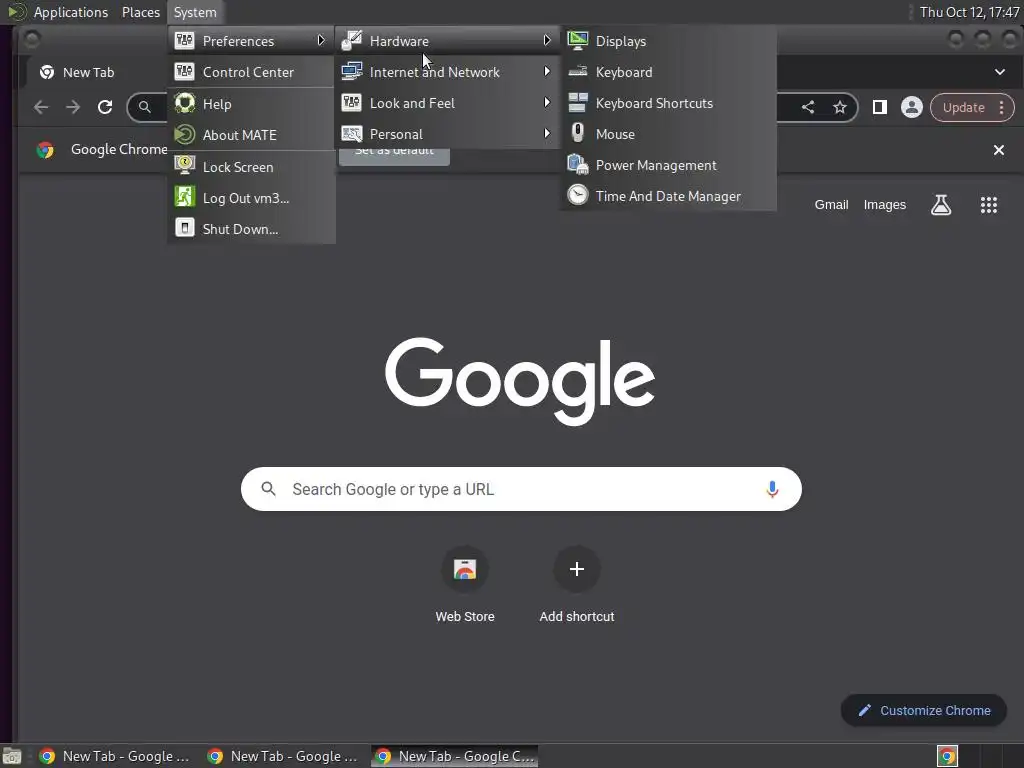Click the Power Management icon
The image size is (1024, 768).
click(577, 165)
